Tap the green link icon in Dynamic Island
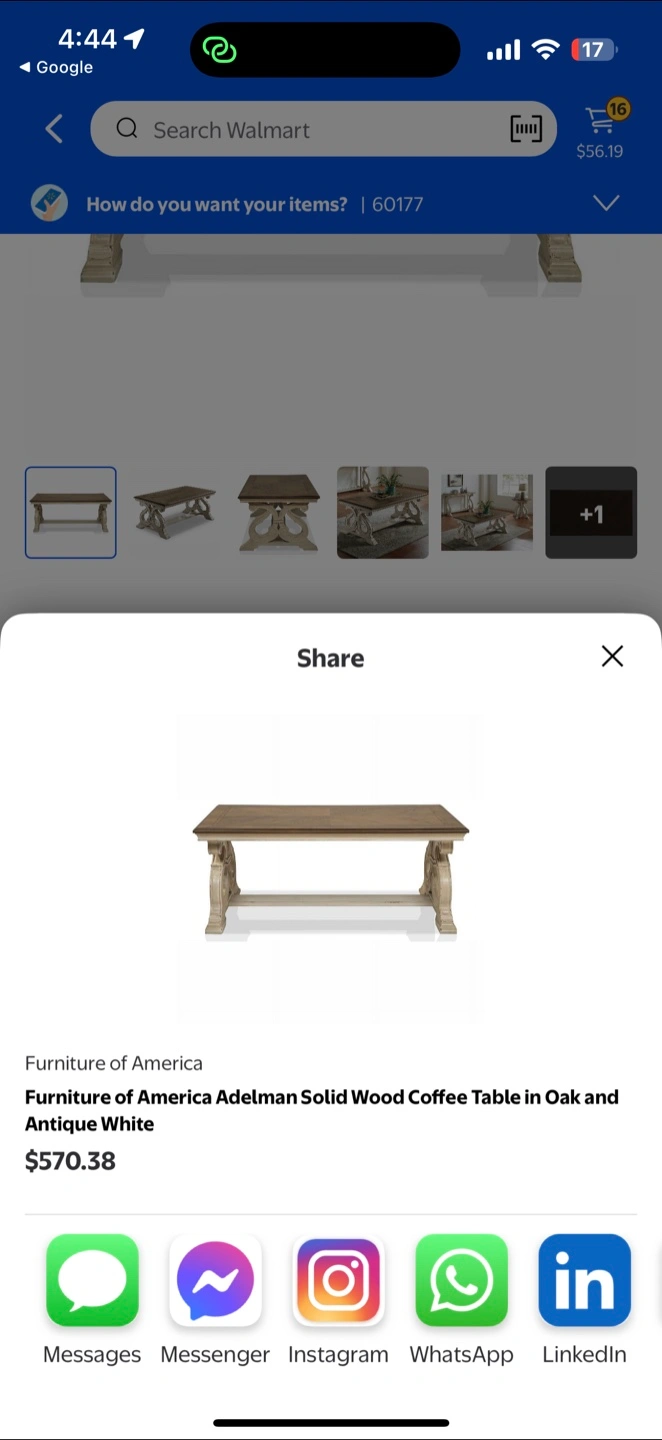Screen dimensions: 662x1440 pyautogui.click(x=219, y=49)
